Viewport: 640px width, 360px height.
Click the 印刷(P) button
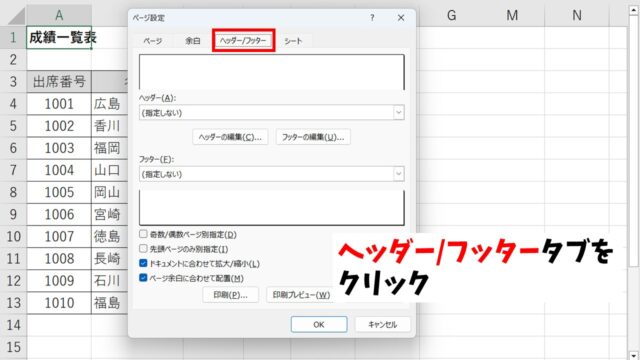[x=230, y=295]
